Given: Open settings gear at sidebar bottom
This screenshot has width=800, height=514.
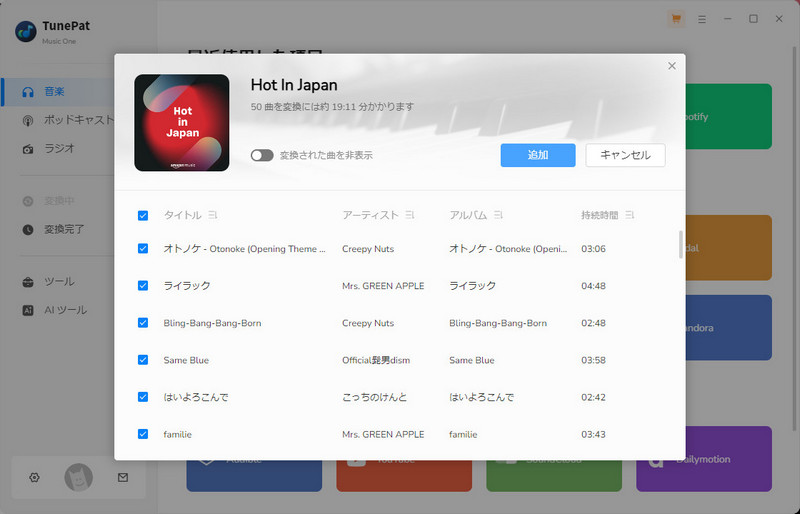Looking at the screenshot, I should 34,478.
